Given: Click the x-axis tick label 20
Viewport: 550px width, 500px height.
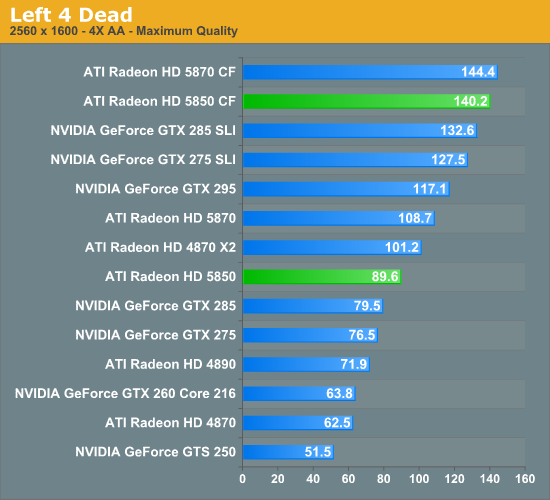Looking at the screenshot, I should pyautogui.click(x=277, y=479).
